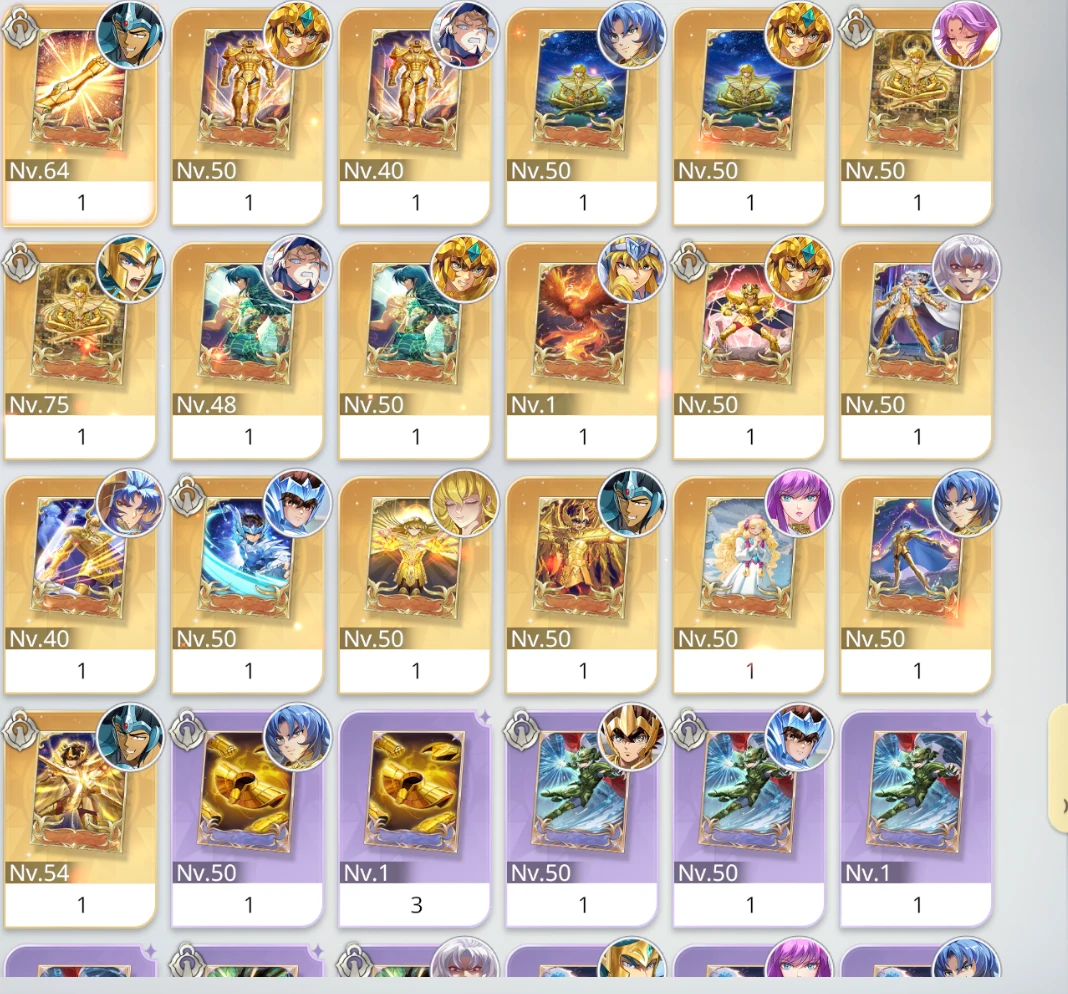Click the white-haired grinning character avatar
Viewport: 1068px width, 994px height.
(x=966, y=269)
